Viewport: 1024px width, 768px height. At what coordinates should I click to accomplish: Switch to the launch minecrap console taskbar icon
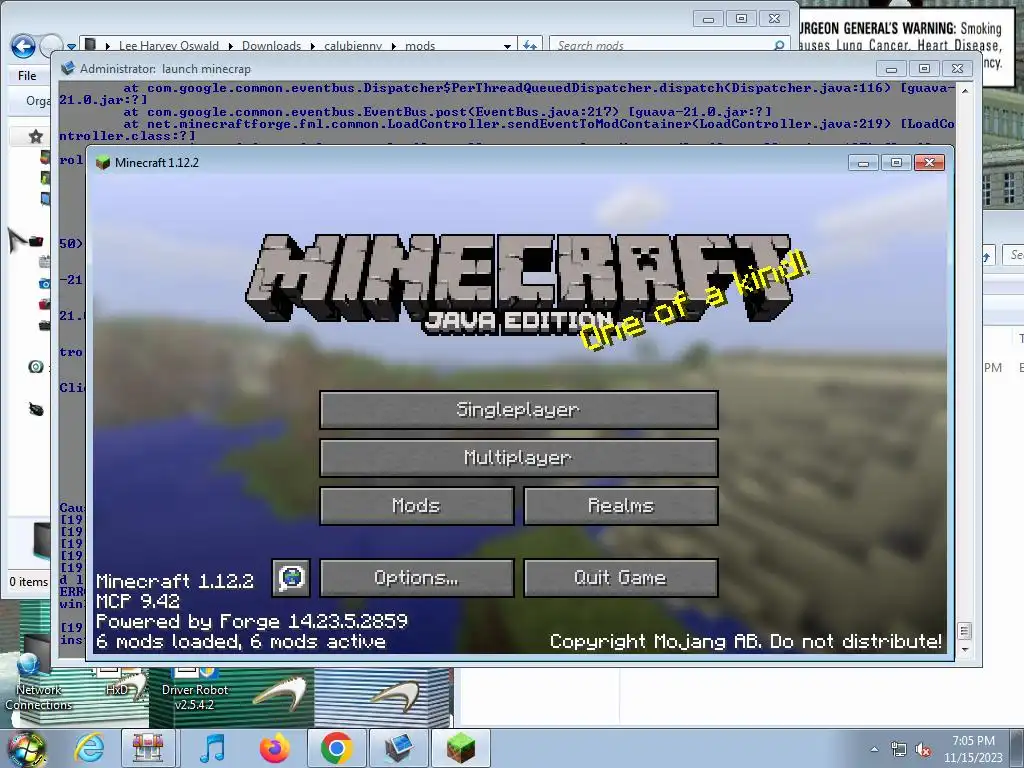[x=398, y=748]
